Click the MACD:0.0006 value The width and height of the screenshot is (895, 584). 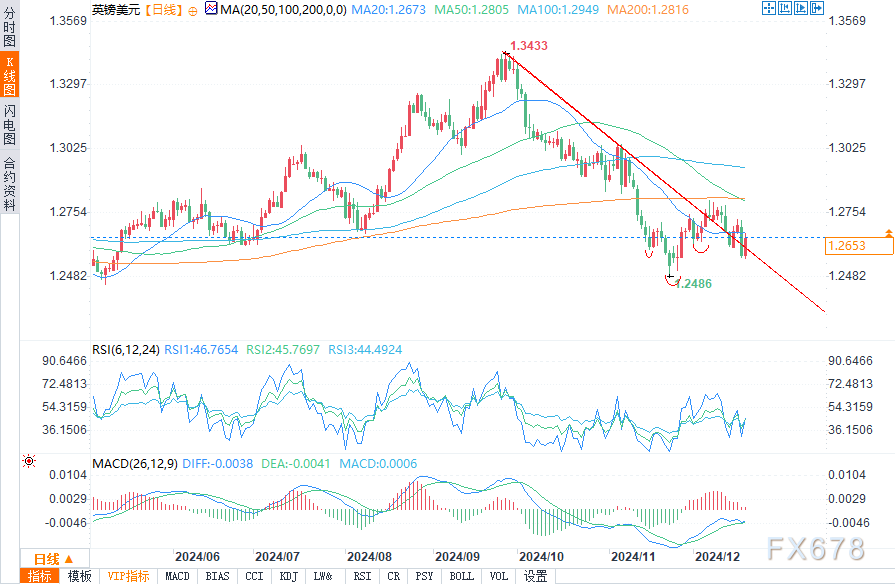coord(378,464)
